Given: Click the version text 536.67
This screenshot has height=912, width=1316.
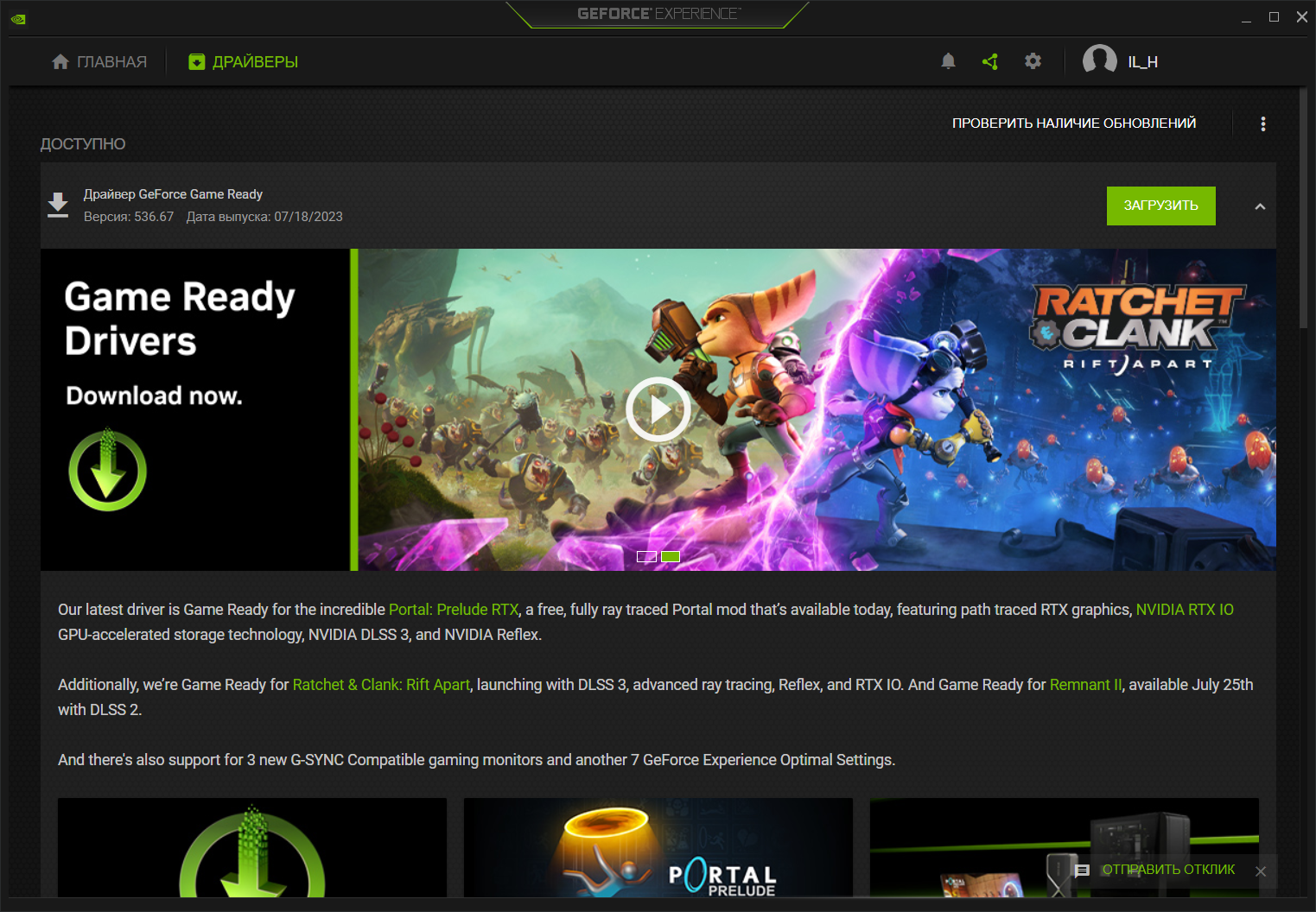Looking at the screenshot, I should tap(154, 217).
